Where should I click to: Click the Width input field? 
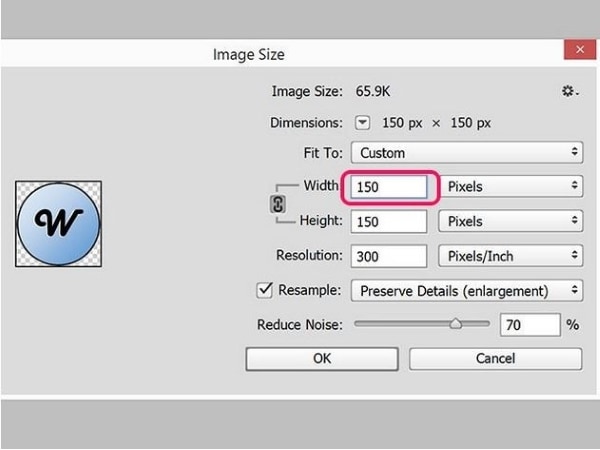[x=390, y=186]
